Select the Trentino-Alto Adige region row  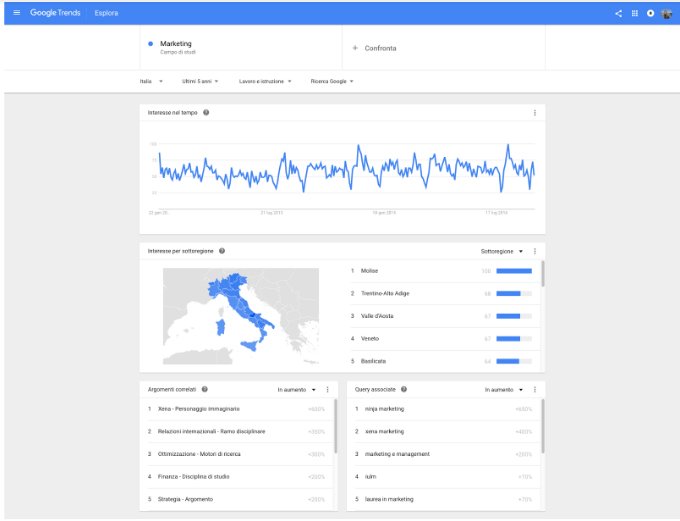(x=444, y=294)
